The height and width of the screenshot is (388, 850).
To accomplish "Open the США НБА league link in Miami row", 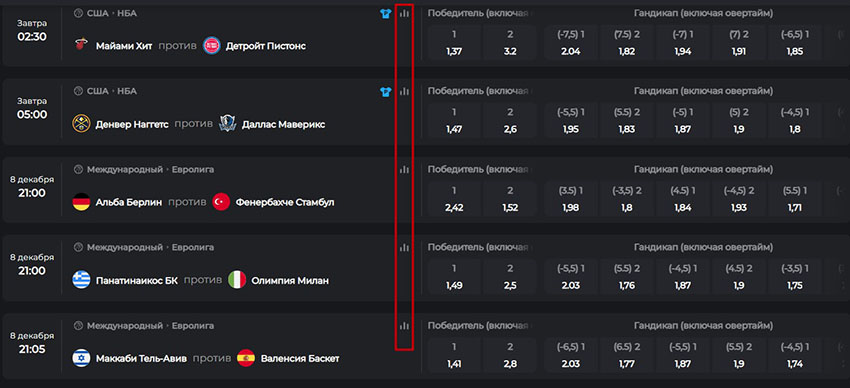I will coord(112,14).
